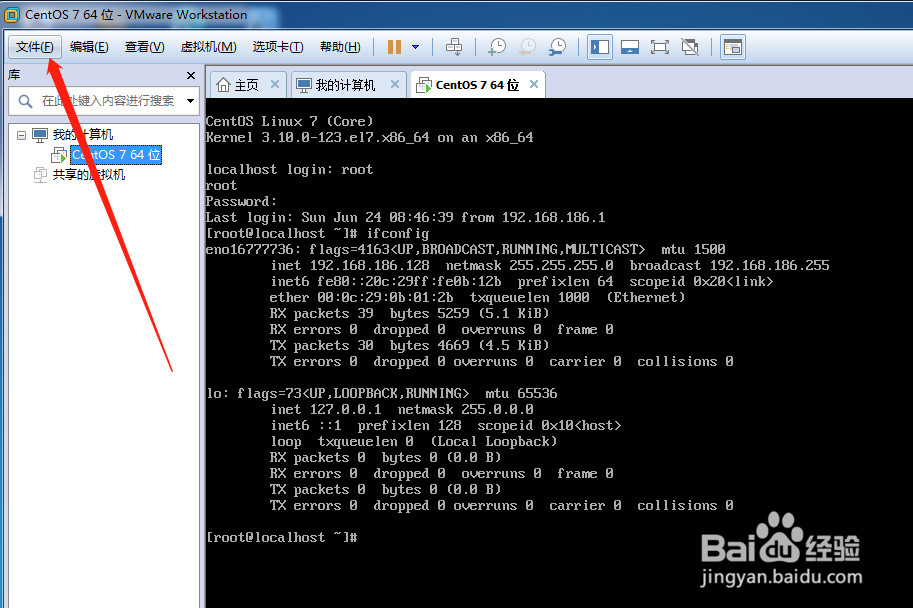The image size is (913, 608).
Task: Pause the virtual machine with the orange pause button
Action: pos(394,47)
